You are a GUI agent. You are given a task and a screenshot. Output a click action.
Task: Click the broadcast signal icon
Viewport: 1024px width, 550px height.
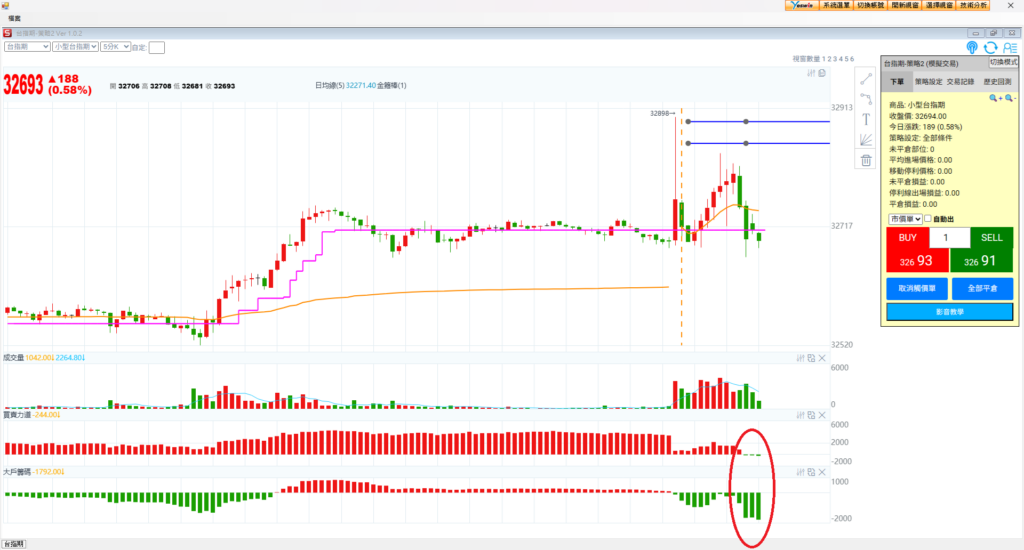[x=972, y=47]
